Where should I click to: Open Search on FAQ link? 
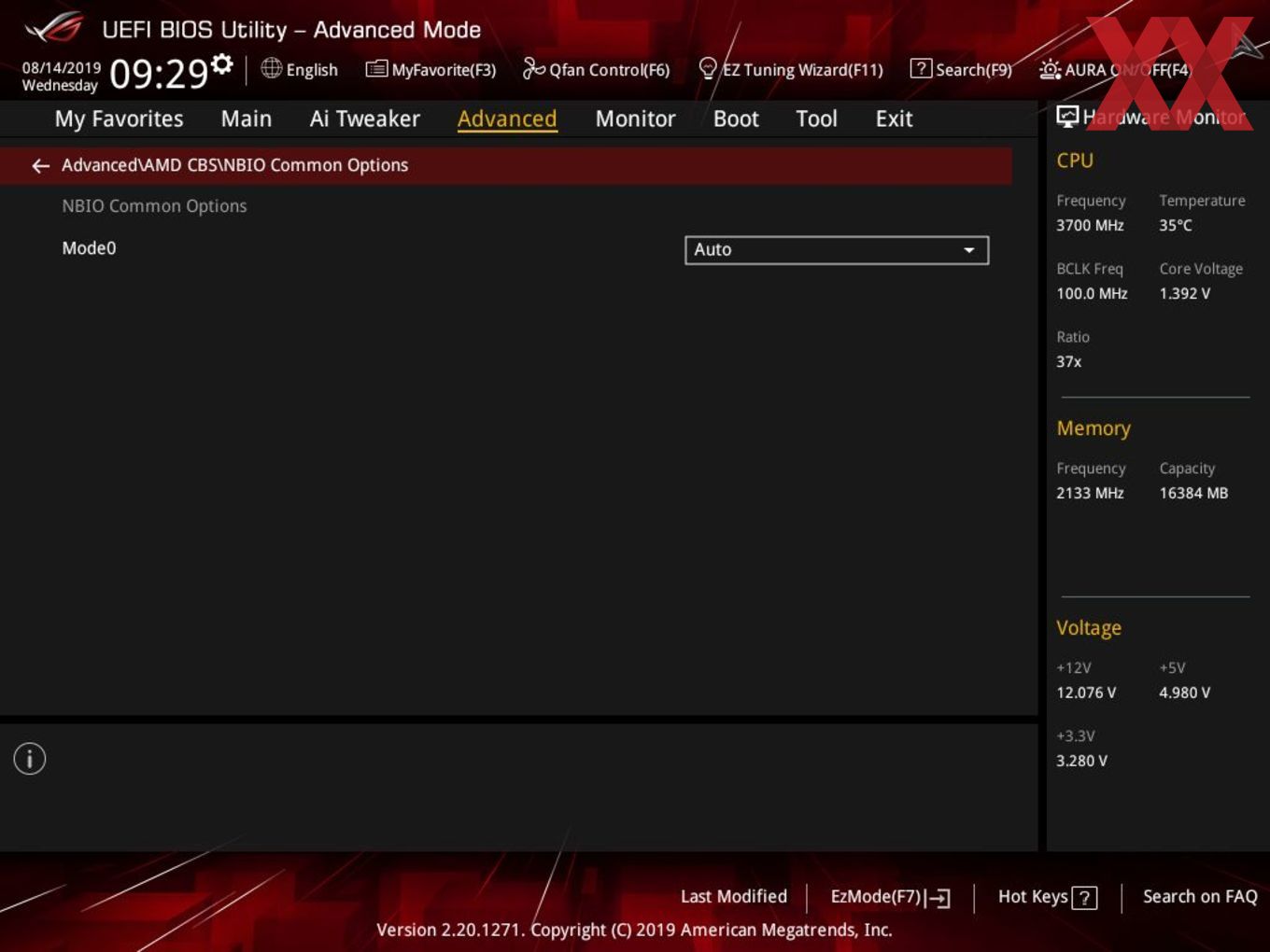(x=1200, y=897)
